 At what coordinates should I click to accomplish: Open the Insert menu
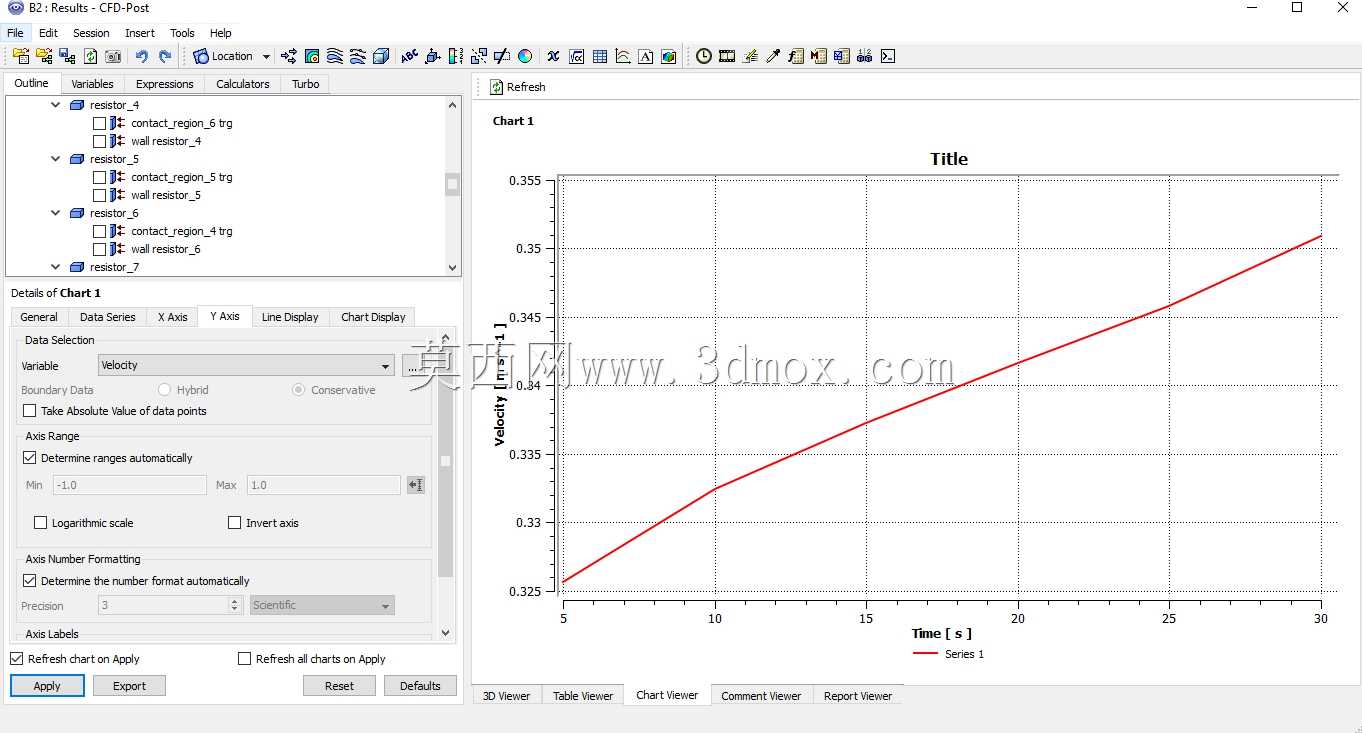140,33
